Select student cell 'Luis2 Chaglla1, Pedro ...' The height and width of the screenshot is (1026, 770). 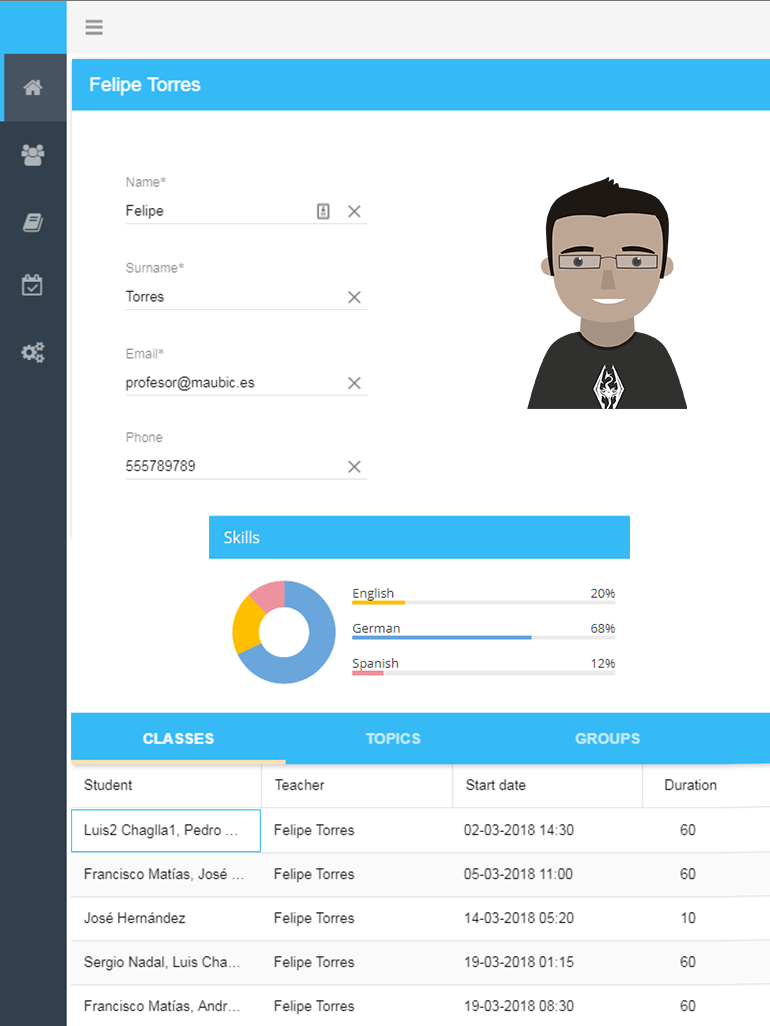point(166,830)
